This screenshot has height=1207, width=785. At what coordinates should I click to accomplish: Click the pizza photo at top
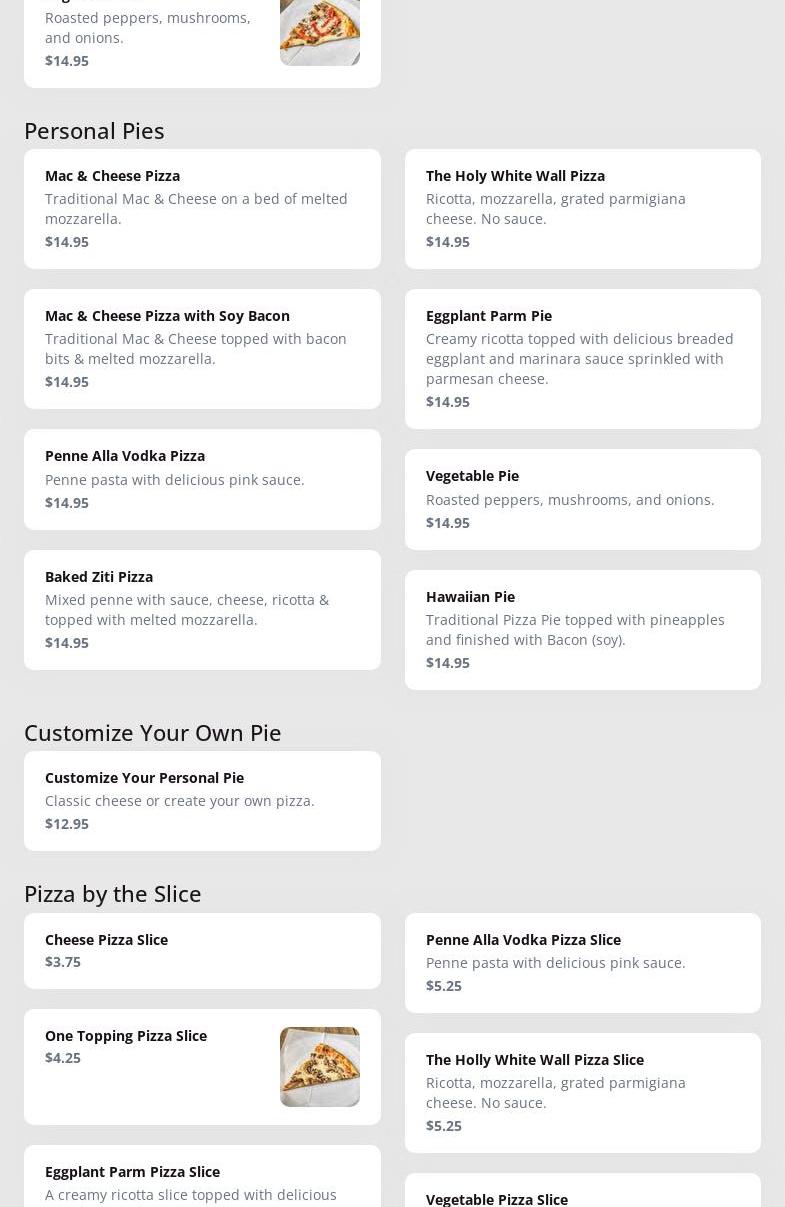pos(320,30)
